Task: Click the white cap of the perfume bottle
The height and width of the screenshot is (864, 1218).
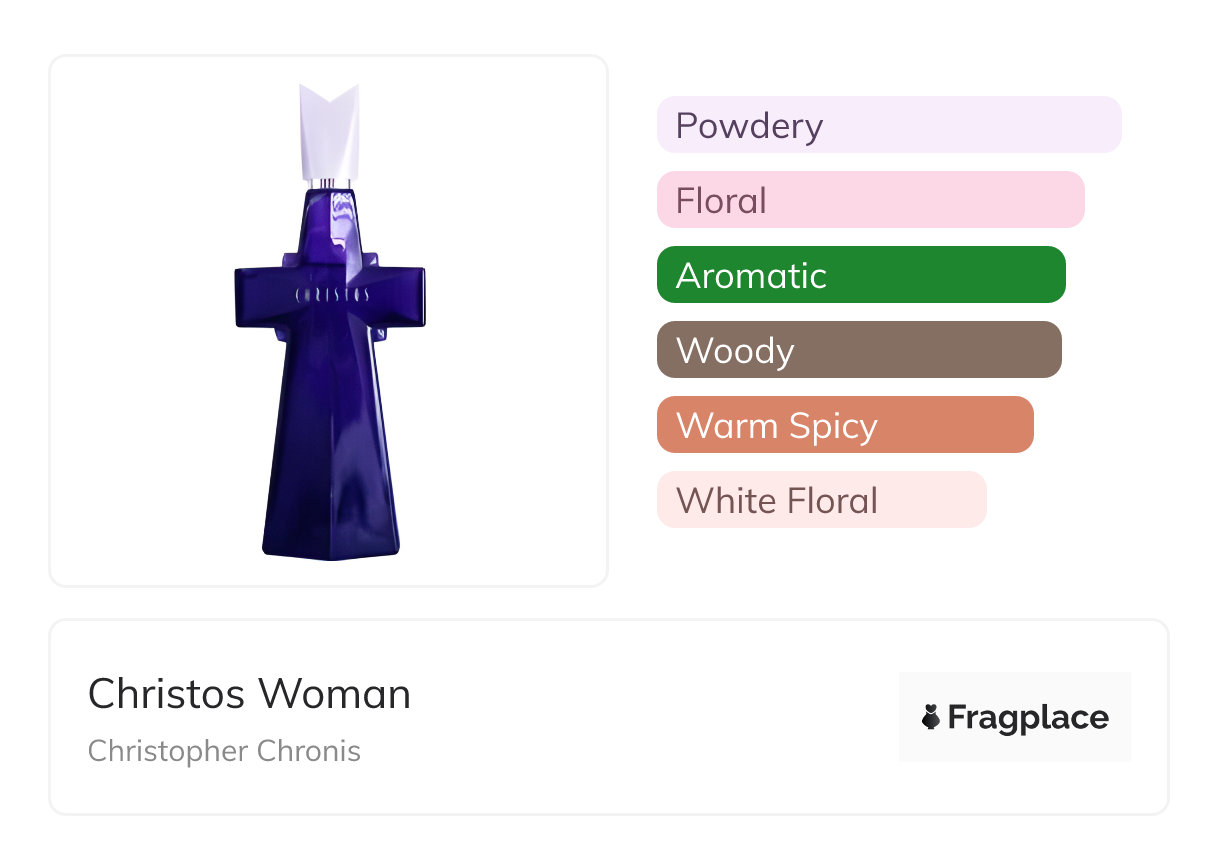Action: (x=329, y=130)
